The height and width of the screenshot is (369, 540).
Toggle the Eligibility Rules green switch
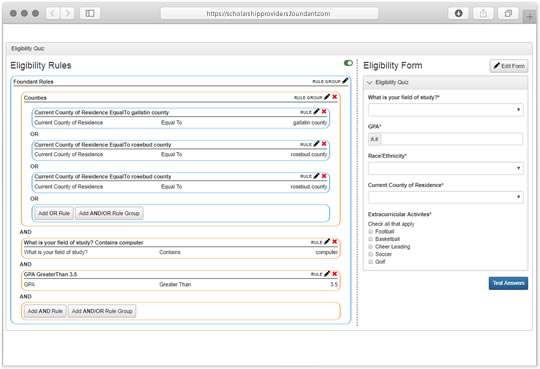(348, 63)
